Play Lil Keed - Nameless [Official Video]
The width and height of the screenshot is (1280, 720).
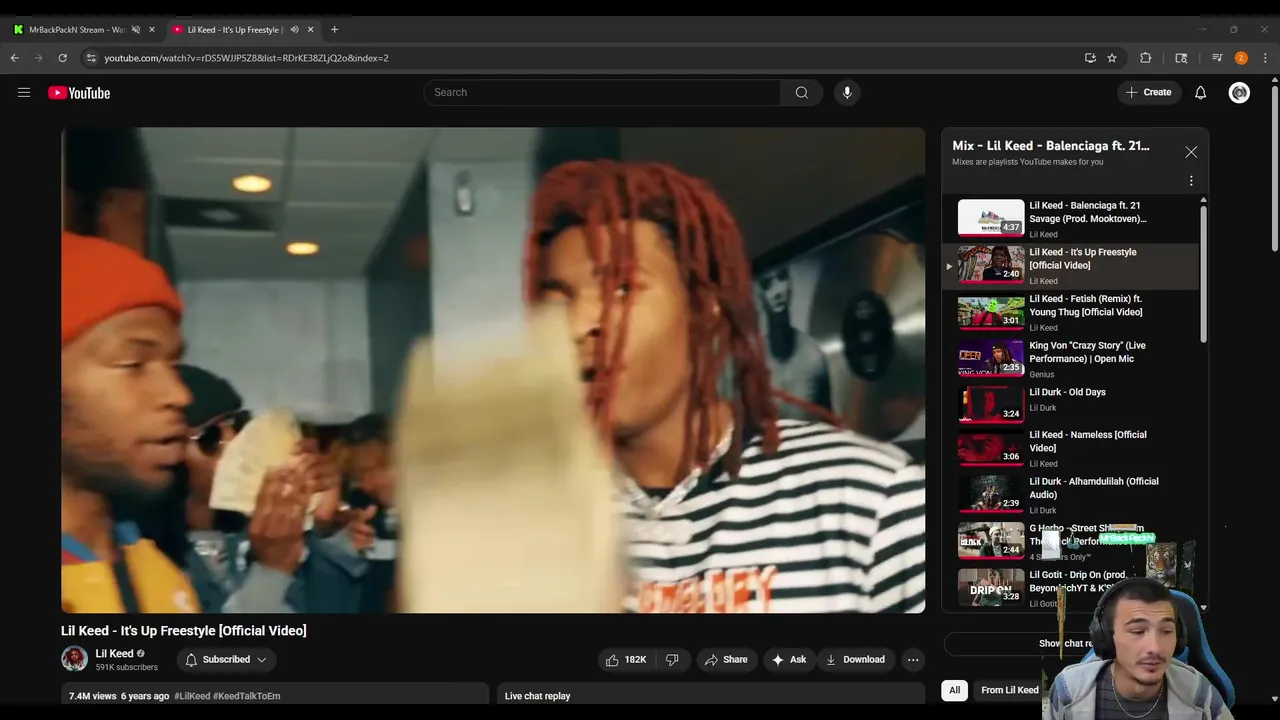pyautogui.click(x=1070, y=450)
